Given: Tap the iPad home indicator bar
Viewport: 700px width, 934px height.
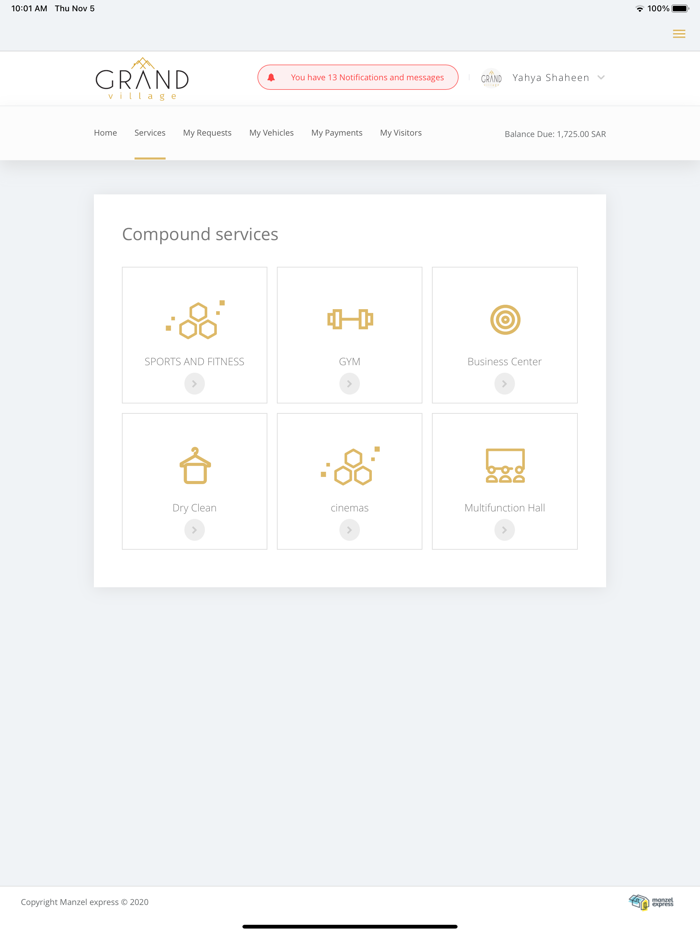Looking at the screenshot, I should coord(350,926).
